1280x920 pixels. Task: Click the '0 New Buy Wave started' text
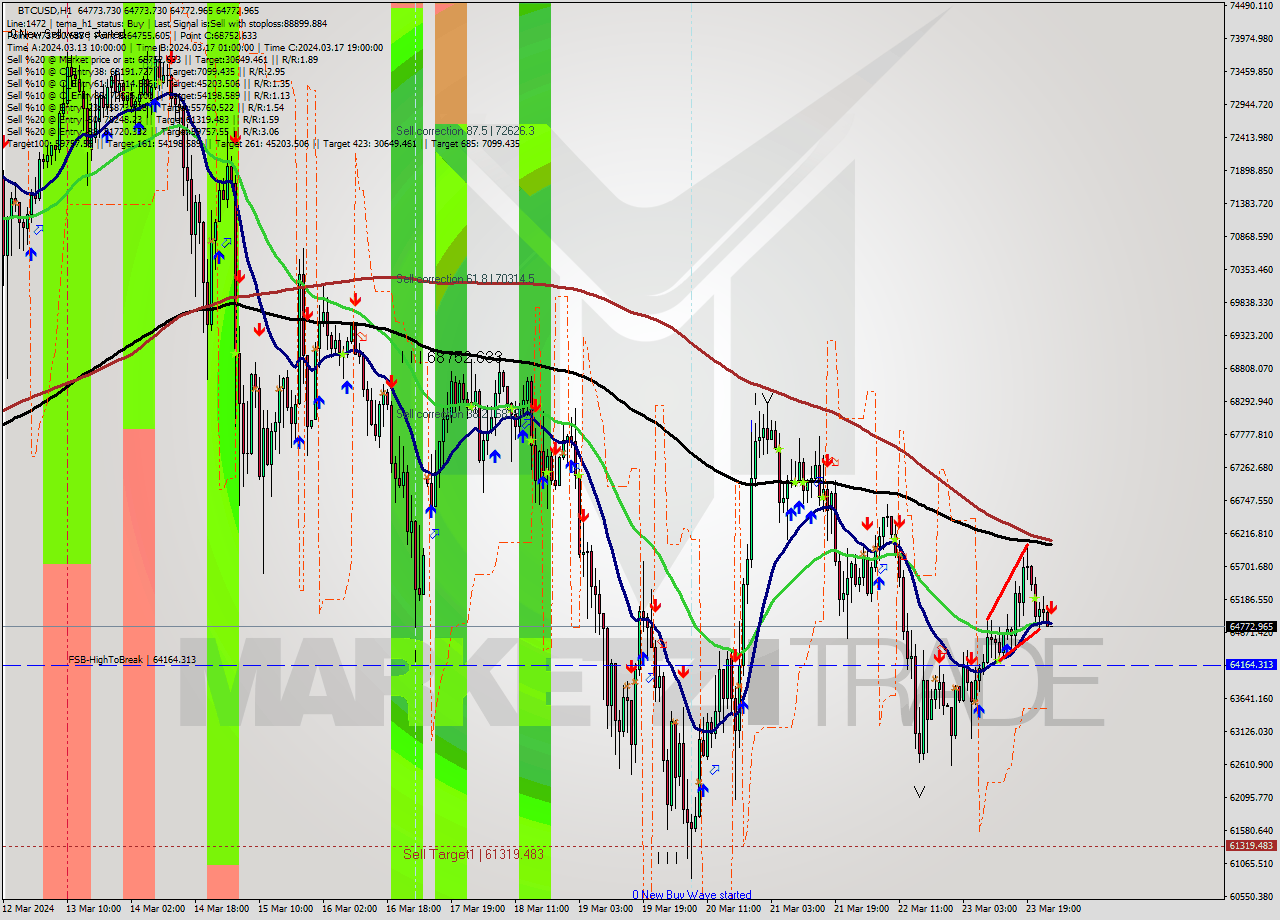click(x=691, y=895)
